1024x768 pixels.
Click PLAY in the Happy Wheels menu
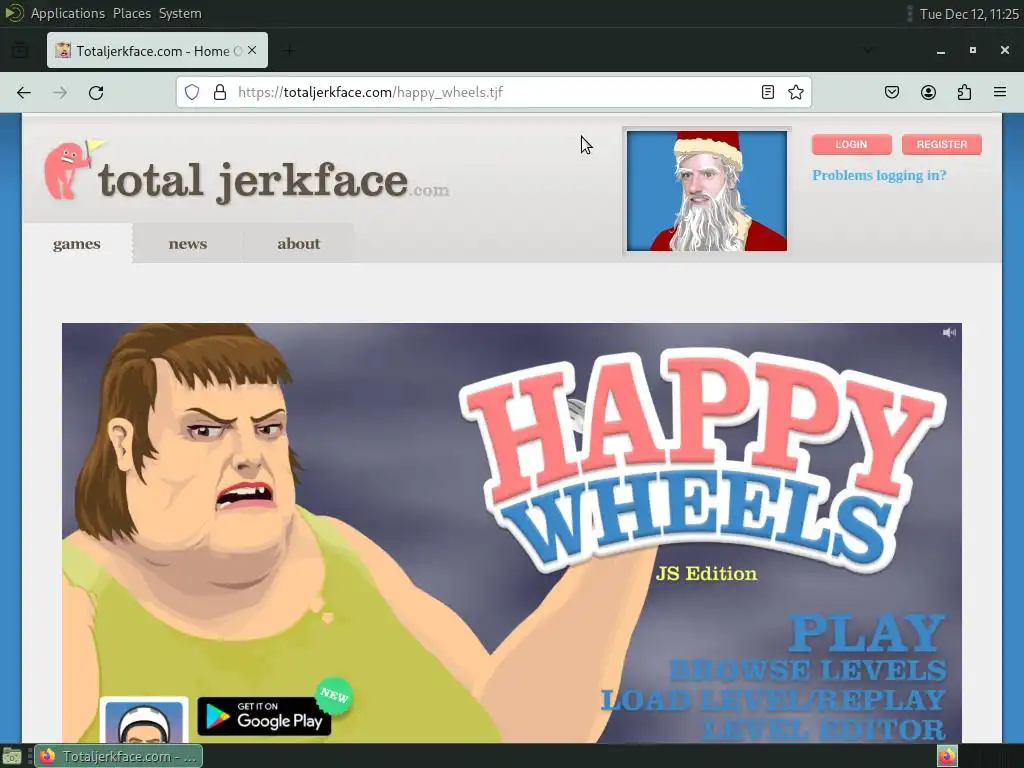867,632
